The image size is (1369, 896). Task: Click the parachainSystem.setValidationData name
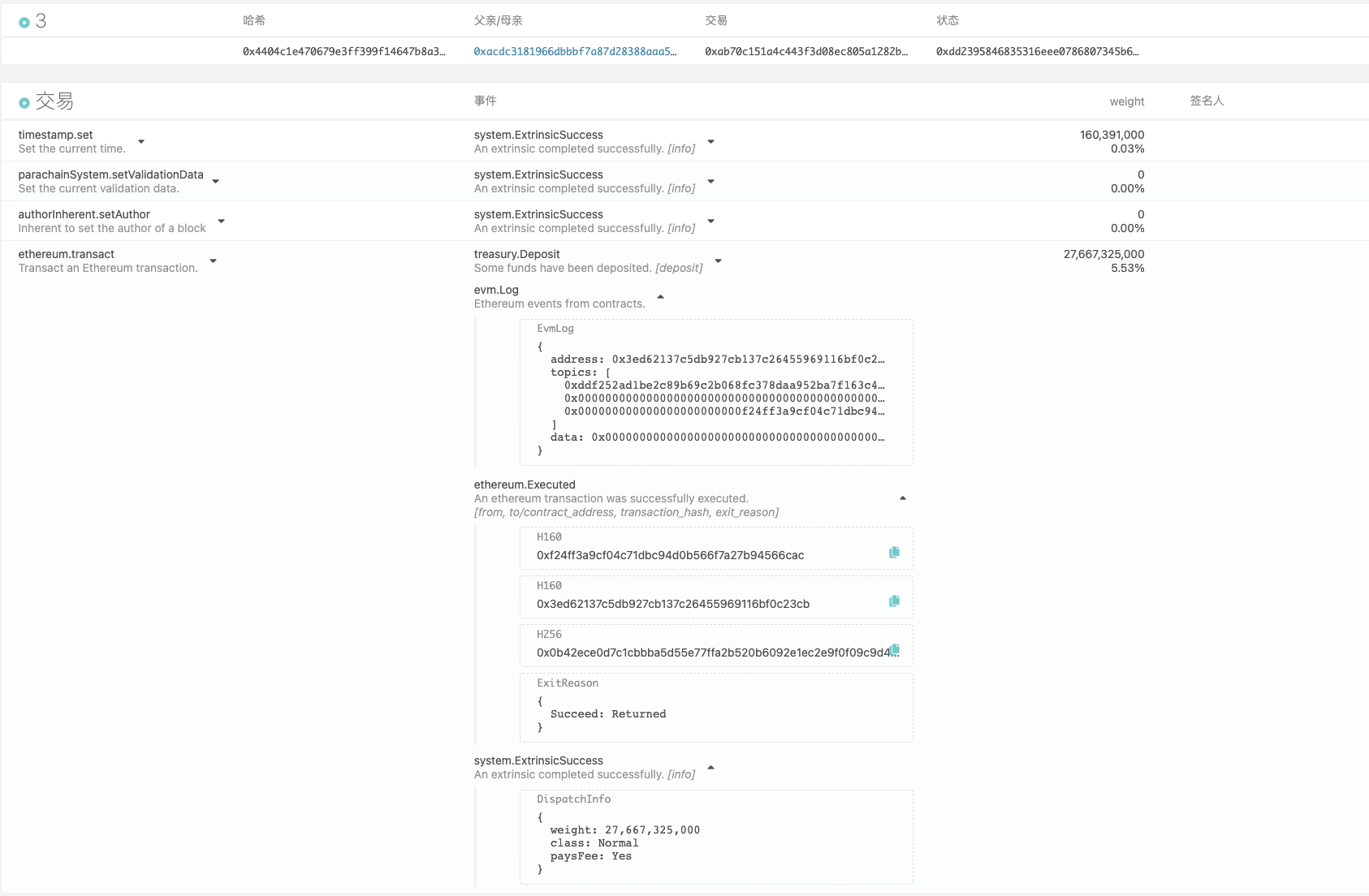(x=110, y=174)
